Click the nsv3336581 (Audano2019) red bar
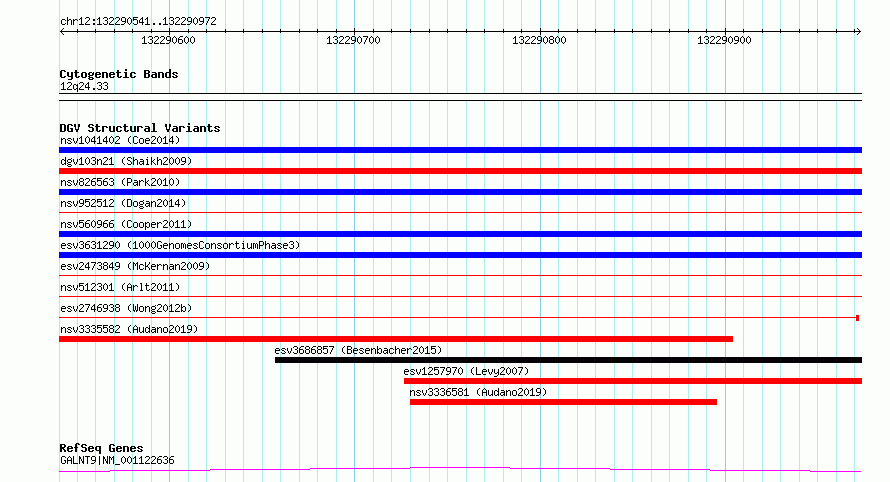 [x=563, y=402]
